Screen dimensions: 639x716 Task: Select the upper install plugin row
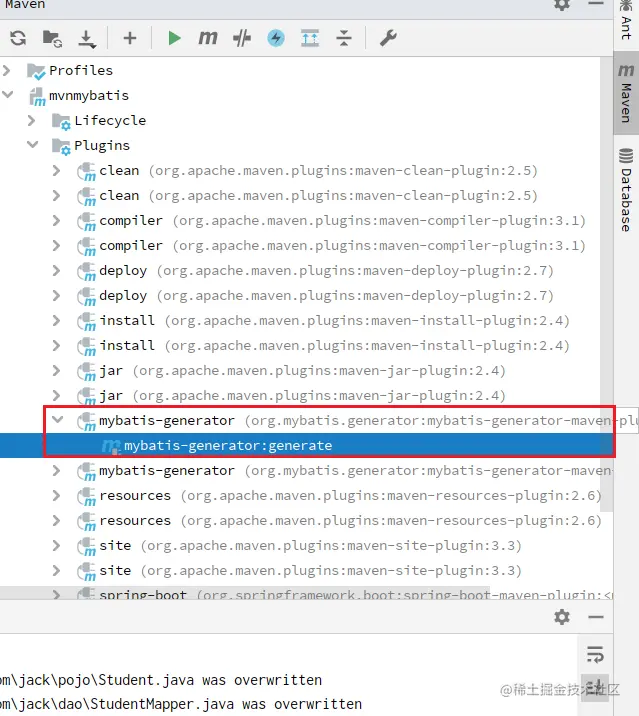[334, 321]
